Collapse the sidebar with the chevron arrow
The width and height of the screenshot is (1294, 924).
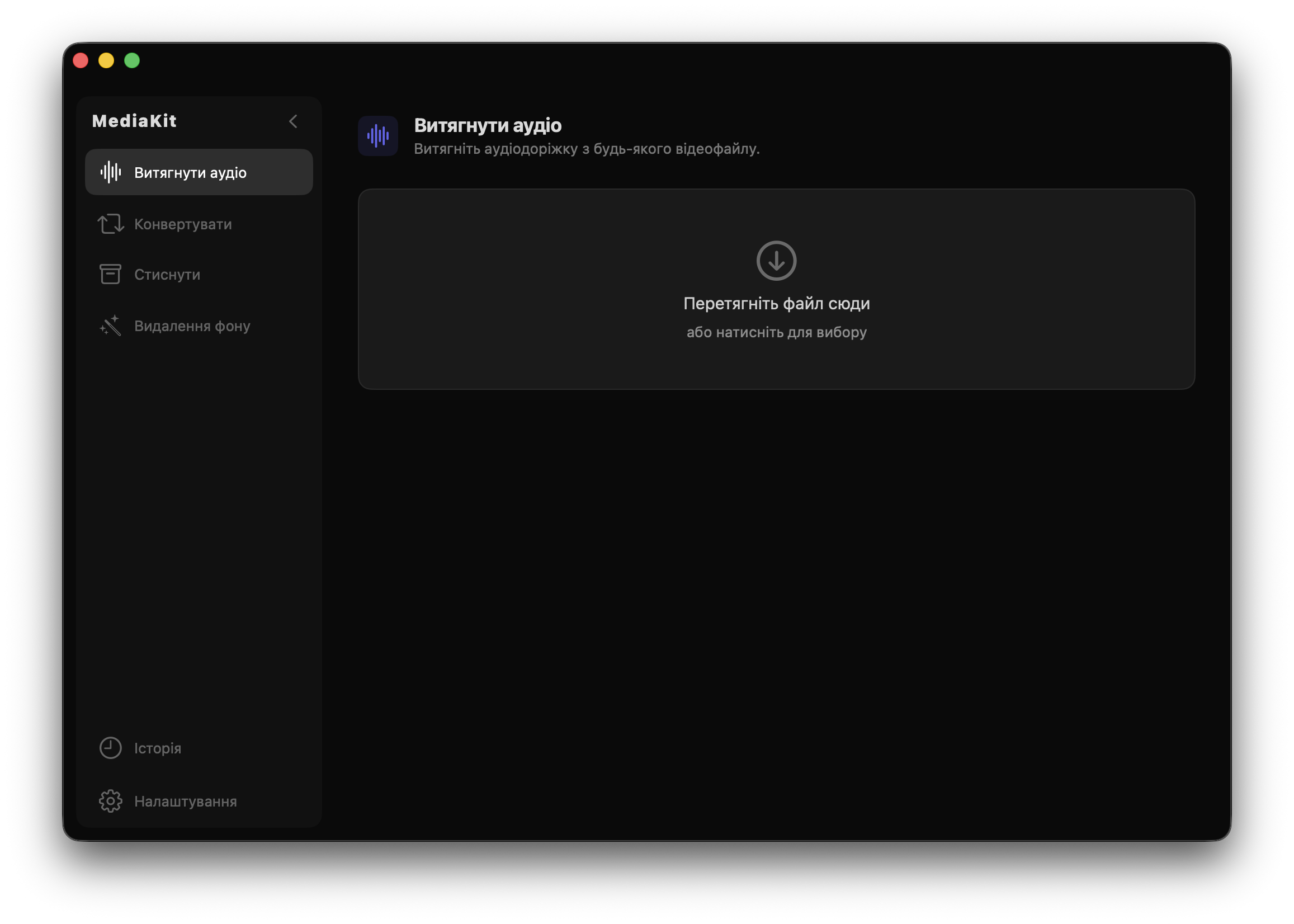(x=294, y=121)
